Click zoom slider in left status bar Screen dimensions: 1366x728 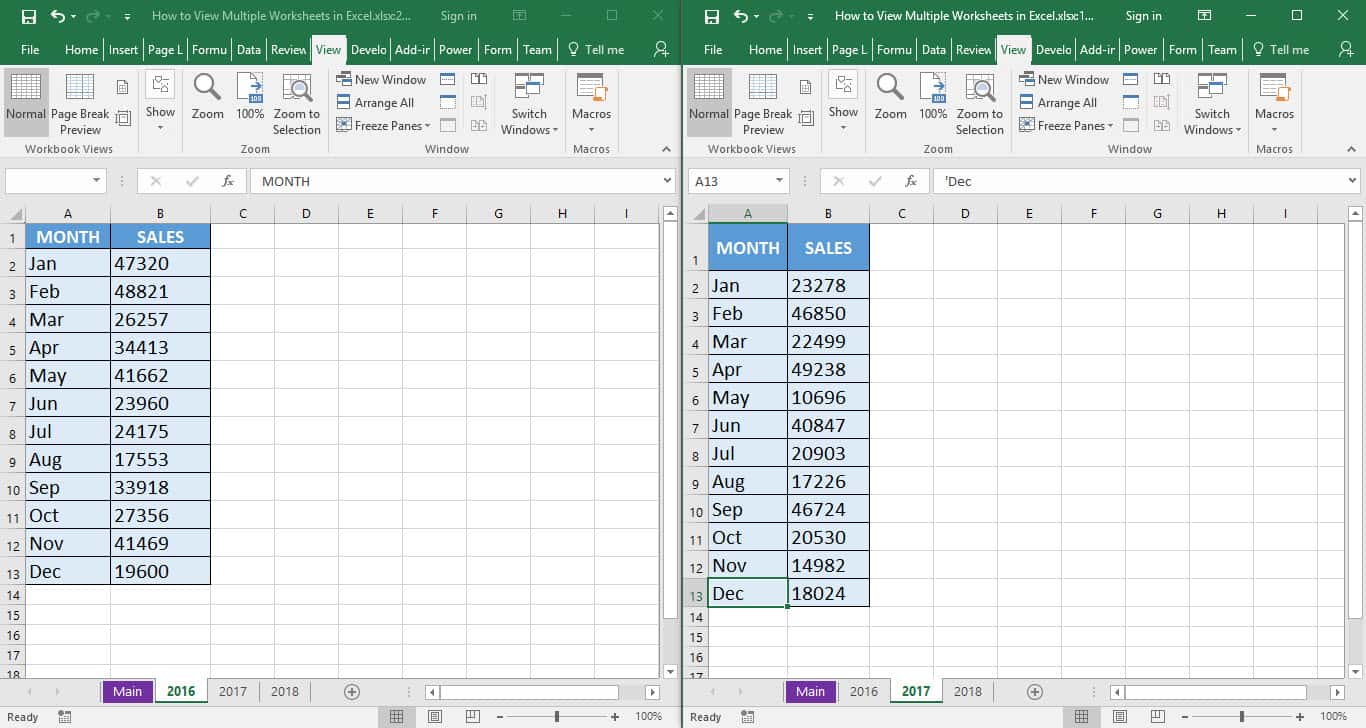click(x=557, y=717)
